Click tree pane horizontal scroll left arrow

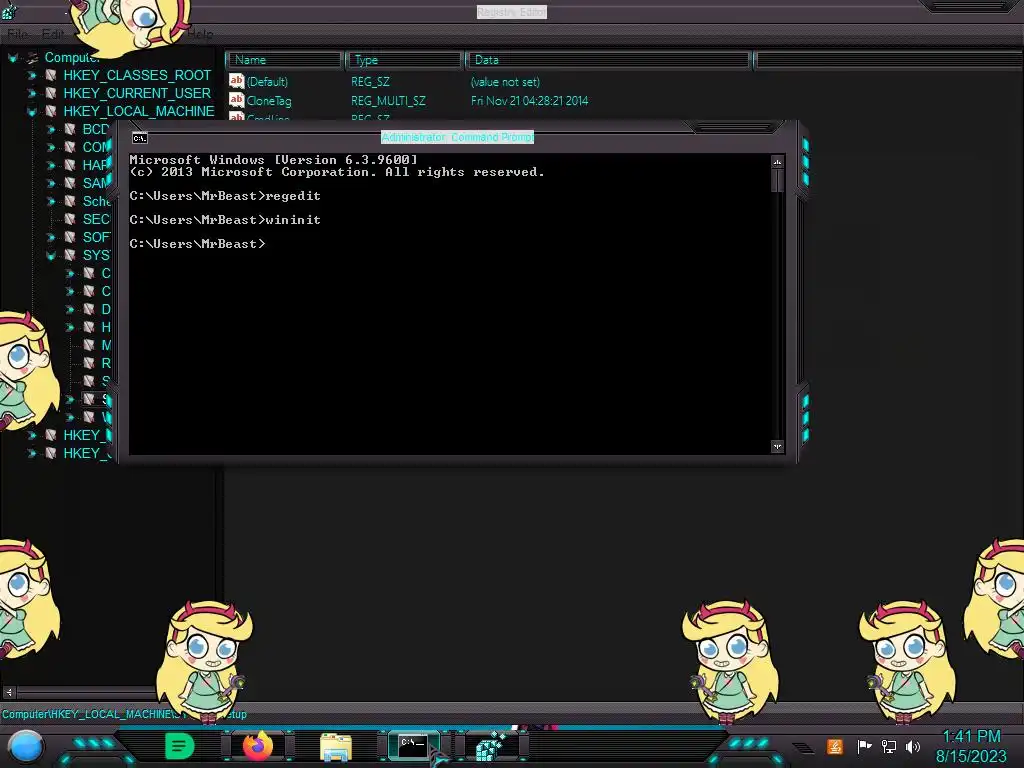pos(9,692)
